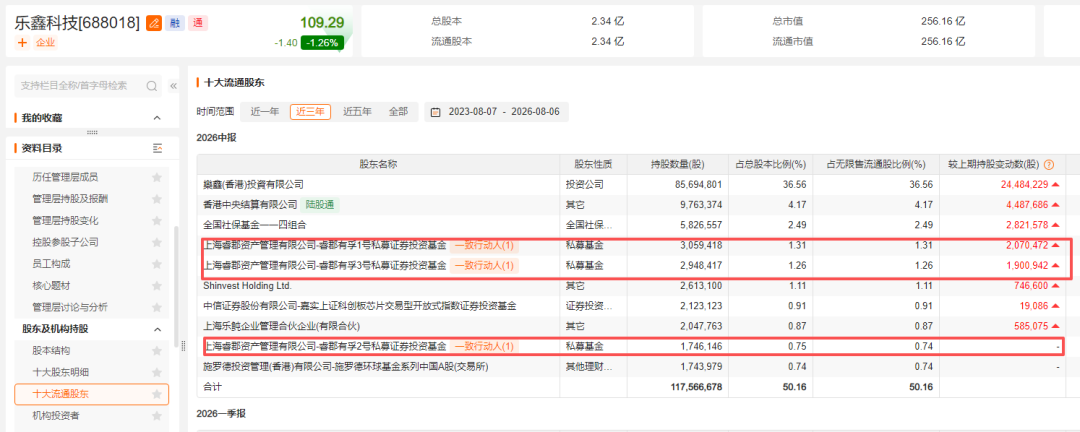Collapse the 股东及机构持股 group
Viewport: 1080px width, 432px height.
(157, 329)
